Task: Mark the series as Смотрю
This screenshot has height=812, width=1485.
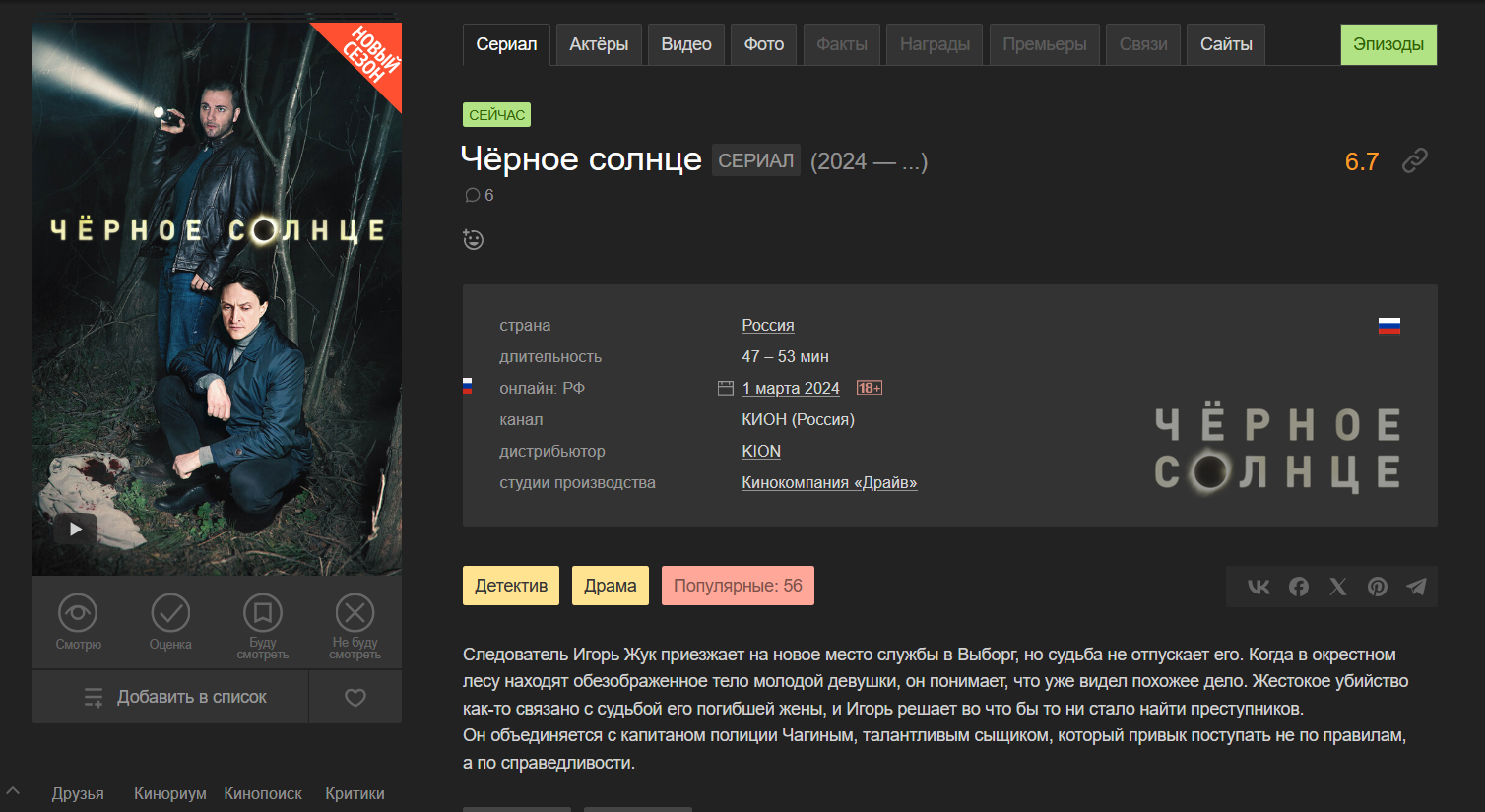Action: pyautogui.click(x=78, y=622)
